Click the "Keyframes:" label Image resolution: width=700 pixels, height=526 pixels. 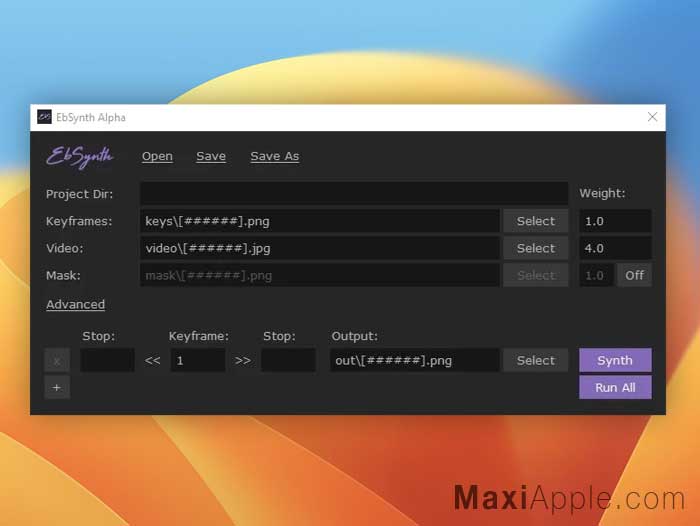(79, 221)
